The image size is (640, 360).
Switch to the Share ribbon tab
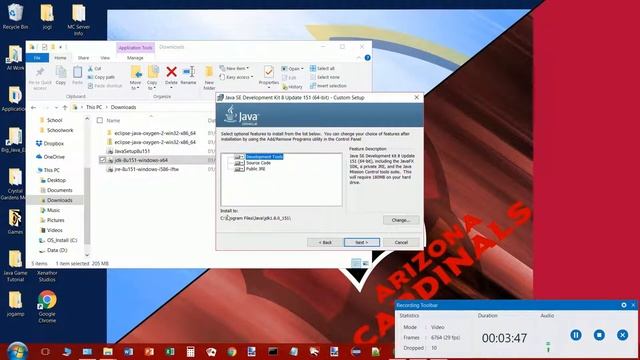click(83, 58)
